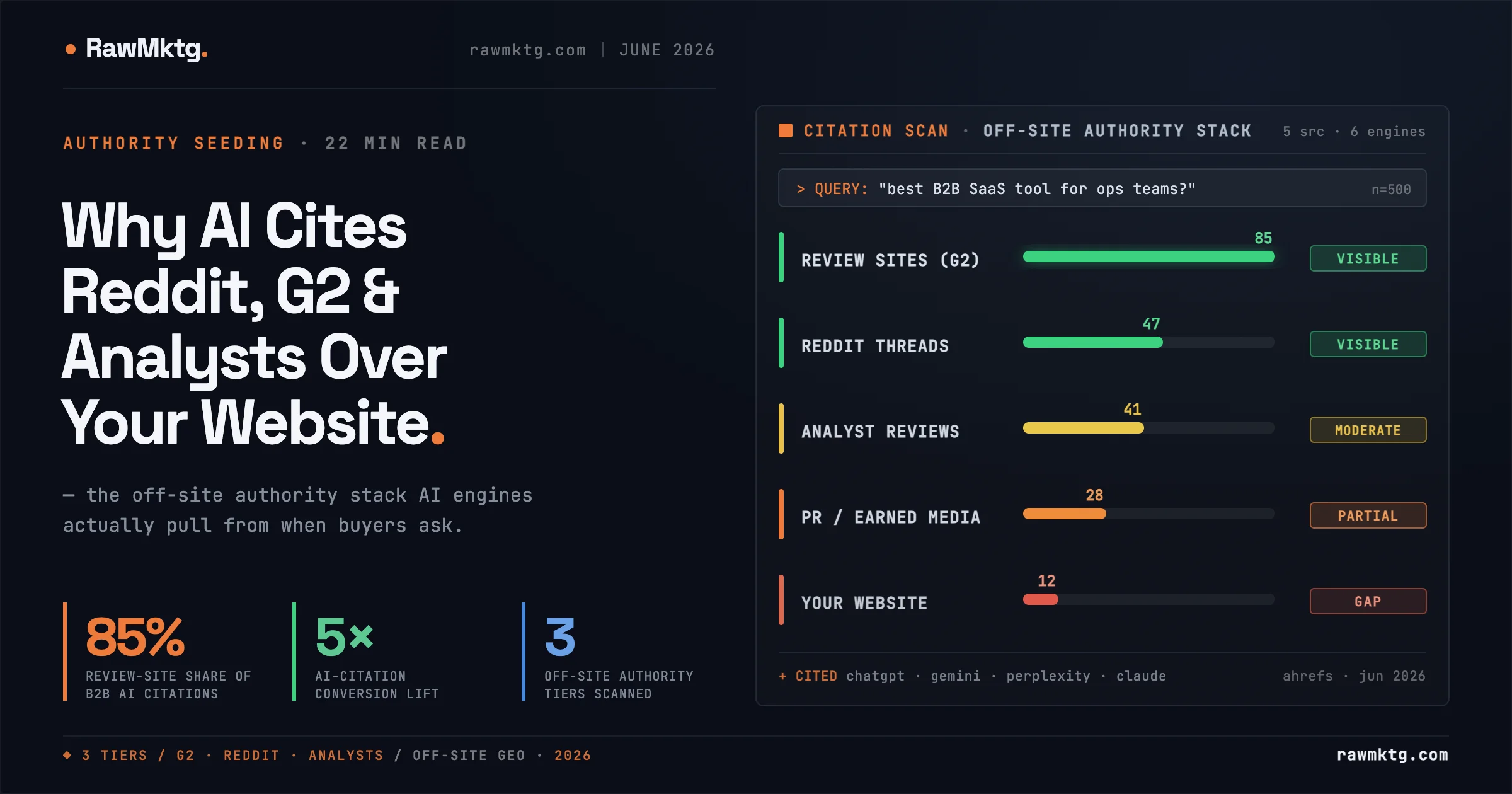Select the 'YOUR WEBSITE' row label

click(864, 602)
